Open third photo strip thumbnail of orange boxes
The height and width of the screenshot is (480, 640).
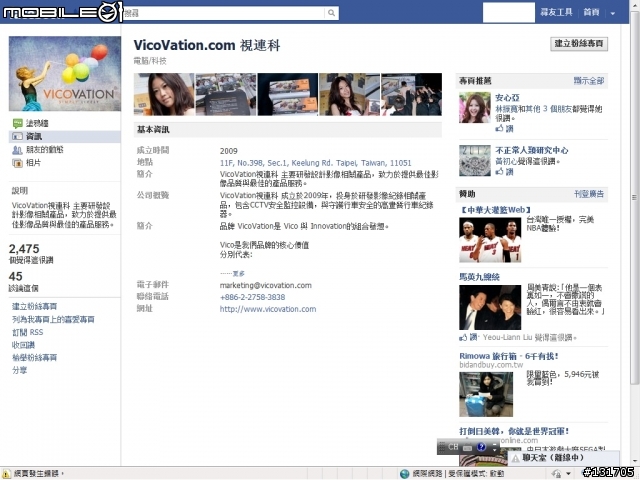[x=288, y=94]
